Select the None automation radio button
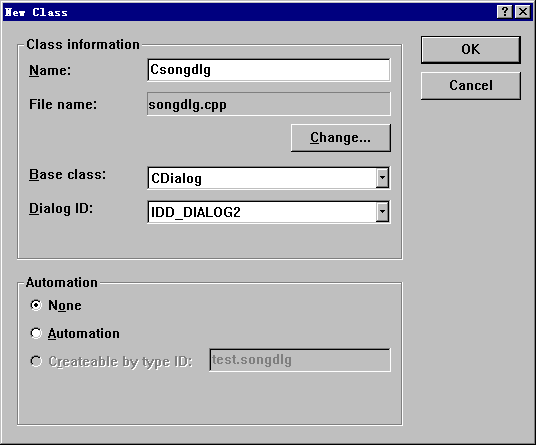Viewport: 536px width, 445px height. 36,305
